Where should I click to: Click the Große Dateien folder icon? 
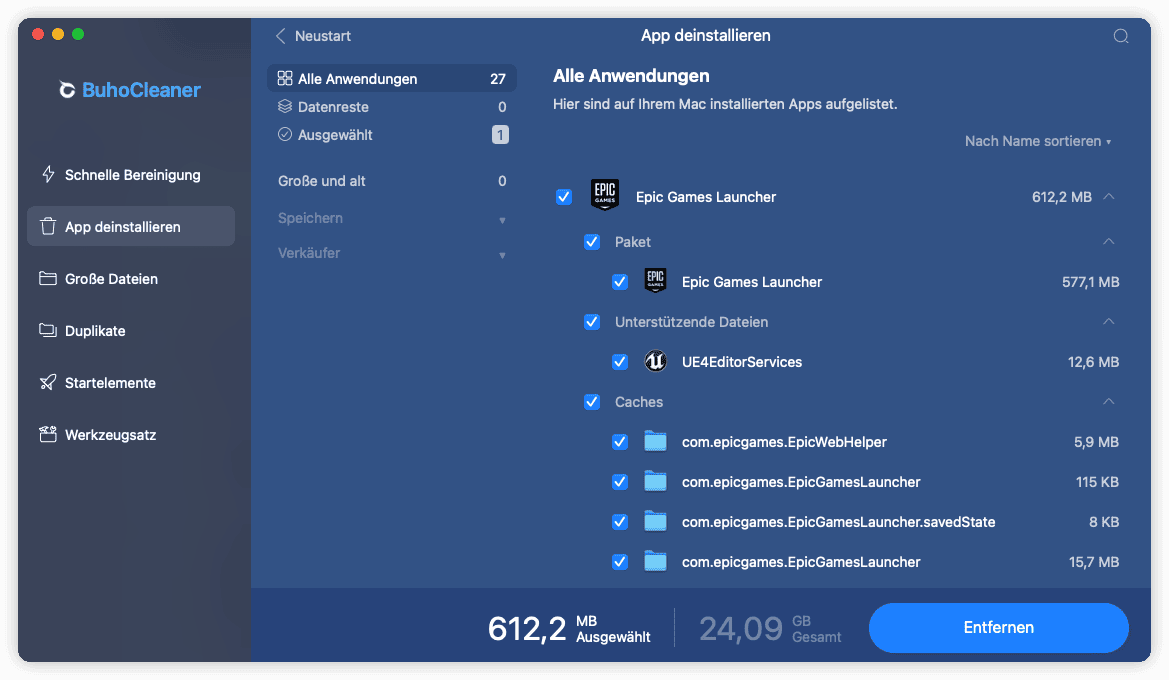(48, 279)
